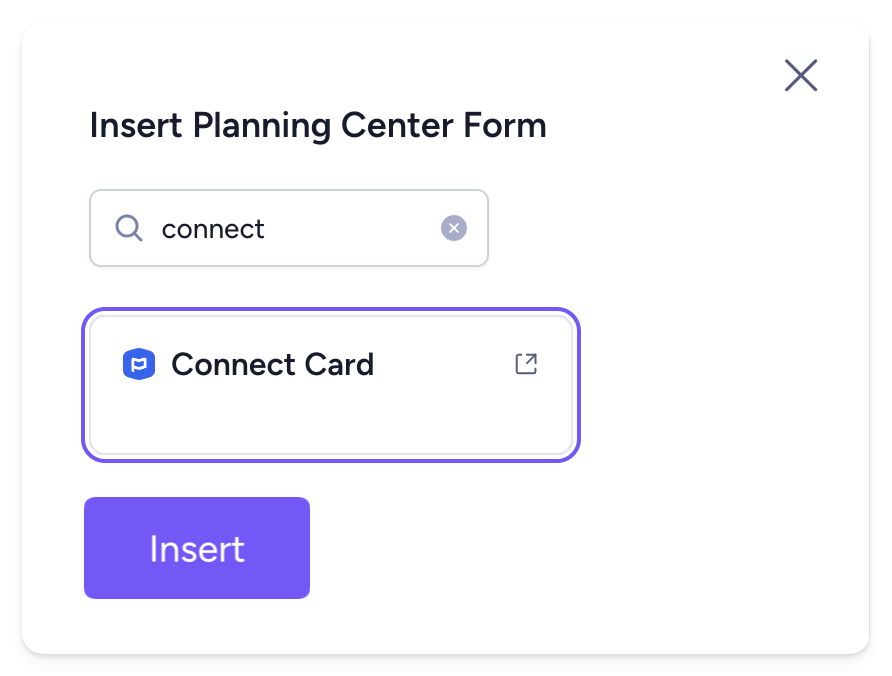Launch the Connect Card form in a new tab
The height and width of the screenshot is (676, 892).
pos(526,364)
